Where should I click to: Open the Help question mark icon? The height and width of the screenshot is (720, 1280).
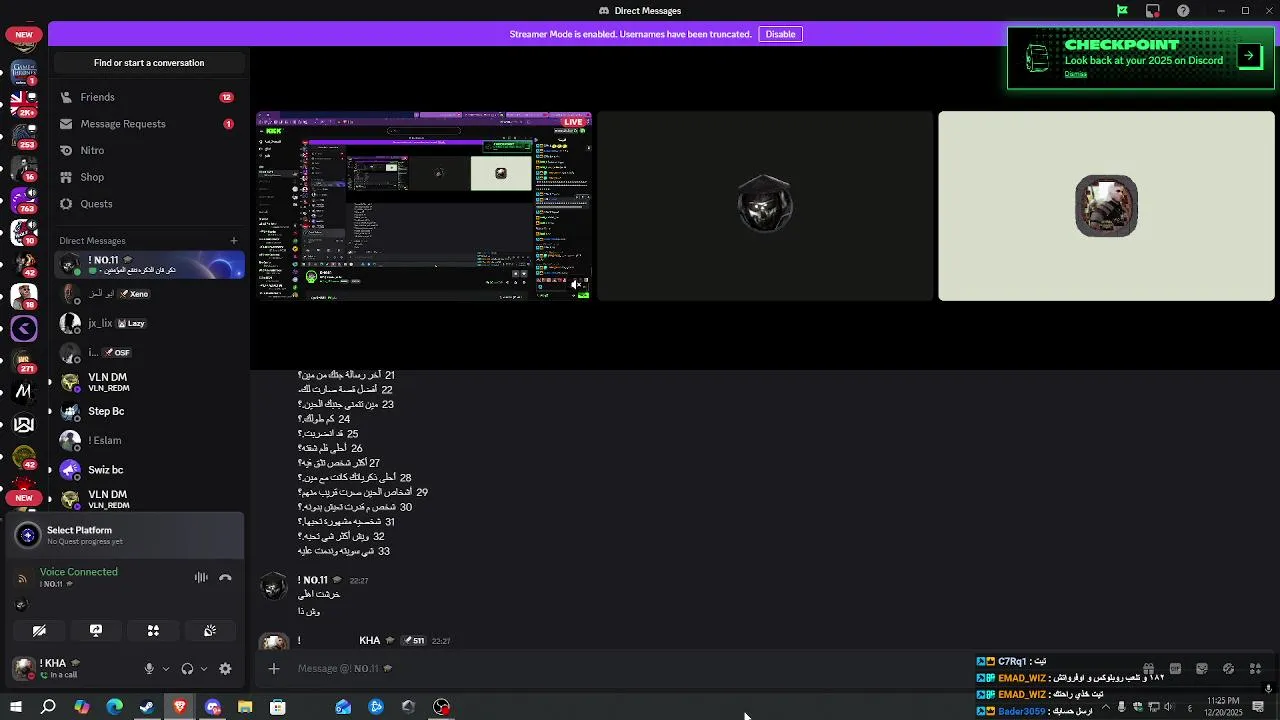click(1184, 11)
